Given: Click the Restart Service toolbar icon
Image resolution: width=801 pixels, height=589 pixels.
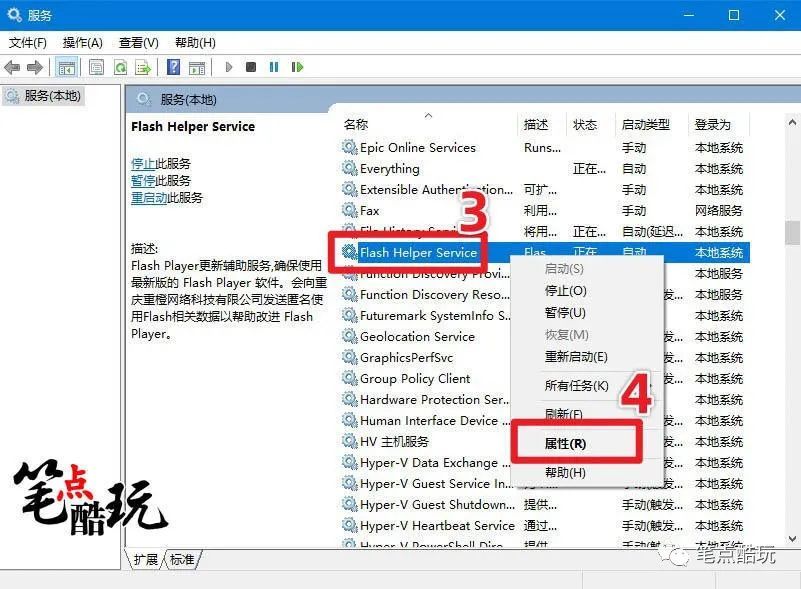Looking at the screenshot, I should pyautogui.click(x=297, y=67).
